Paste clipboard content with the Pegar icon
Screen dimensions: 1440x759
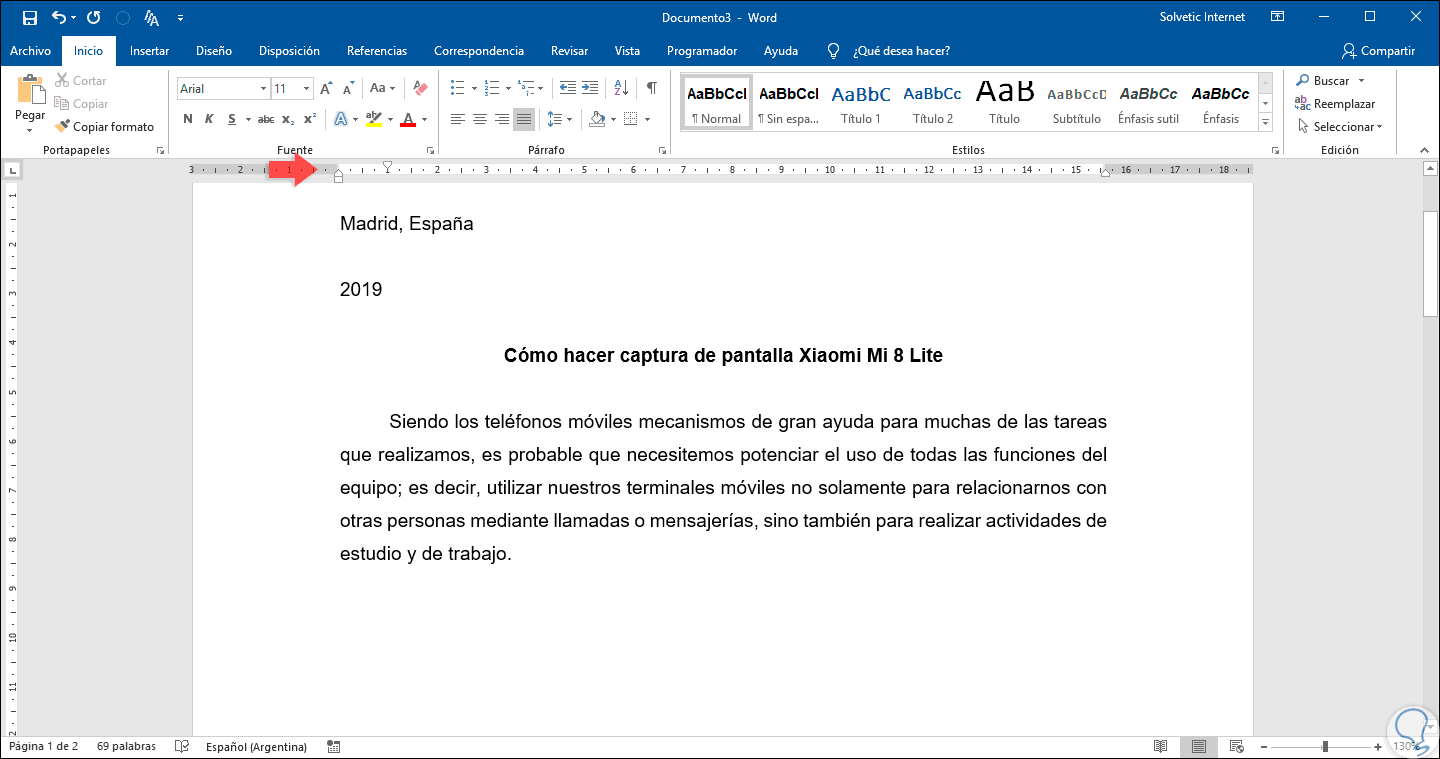point(30,91)
